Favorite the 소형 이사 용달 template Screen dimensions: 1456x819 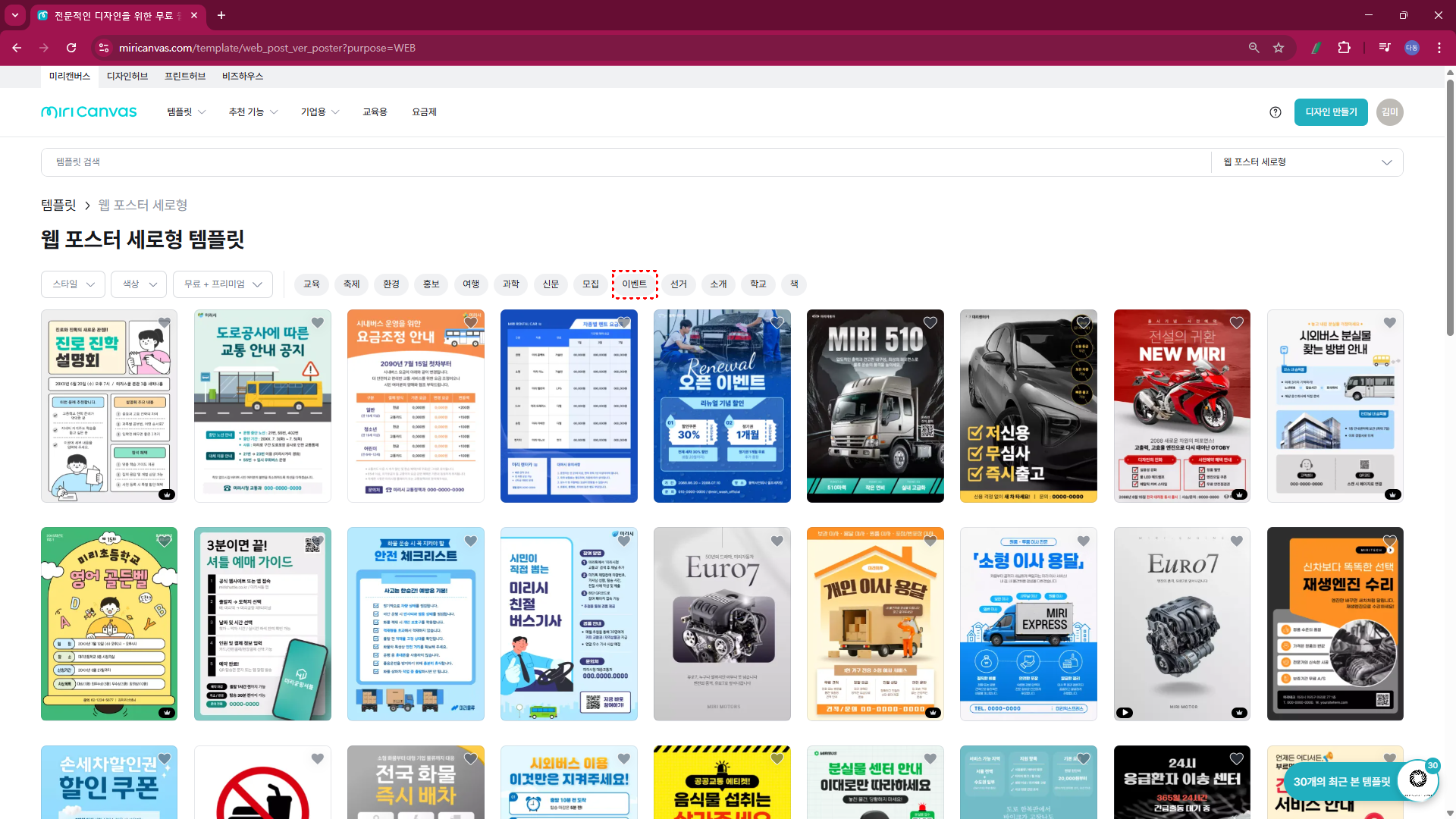(1084, 541)
